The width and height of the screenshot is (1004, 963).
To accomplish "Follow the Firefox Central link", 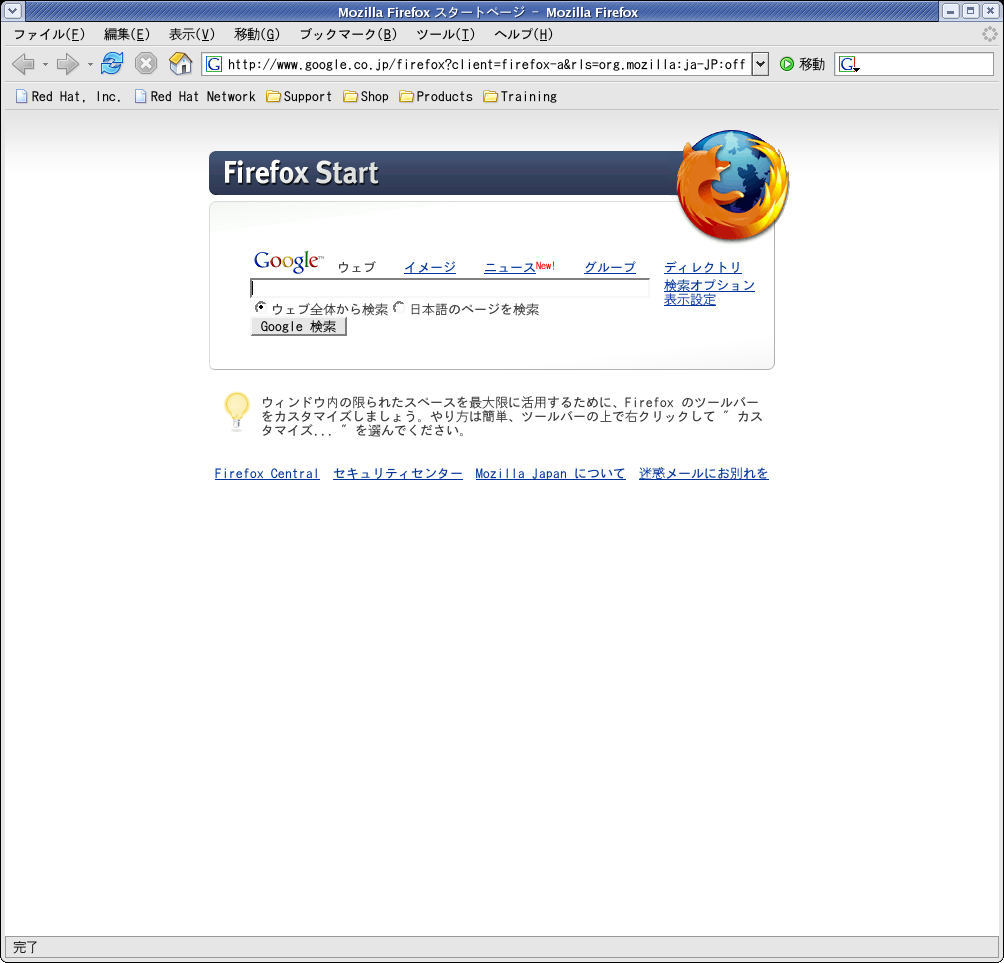I will coord(267,474).
